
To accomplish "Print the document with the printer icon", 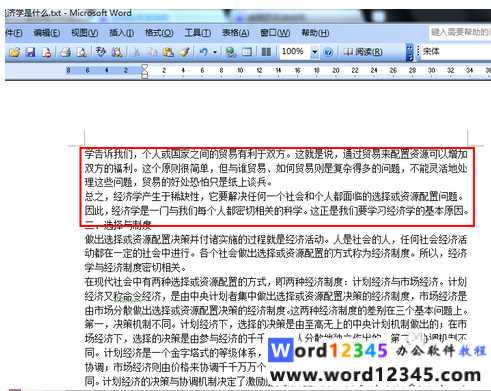I will point(66,52).
